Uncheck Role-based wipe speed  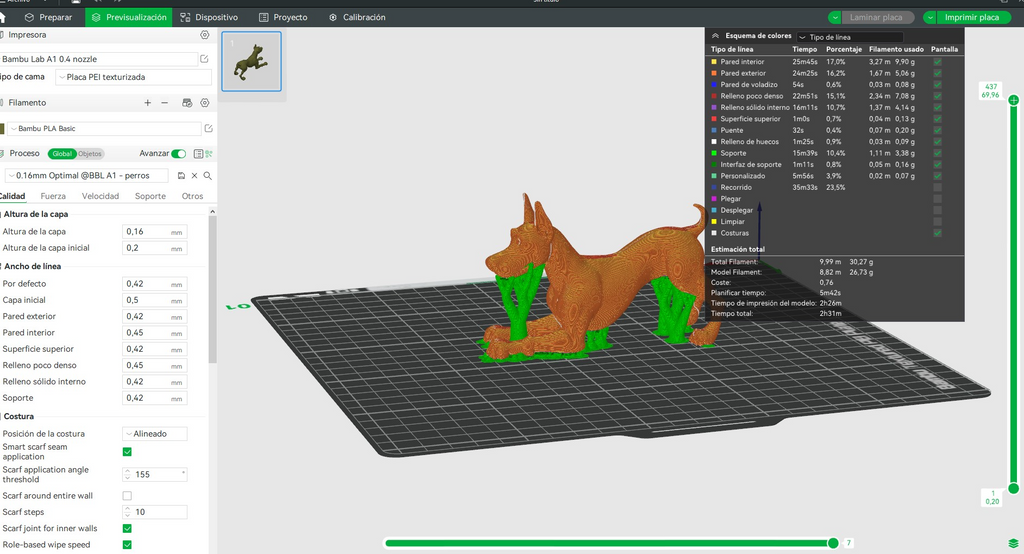coord(127,545)
